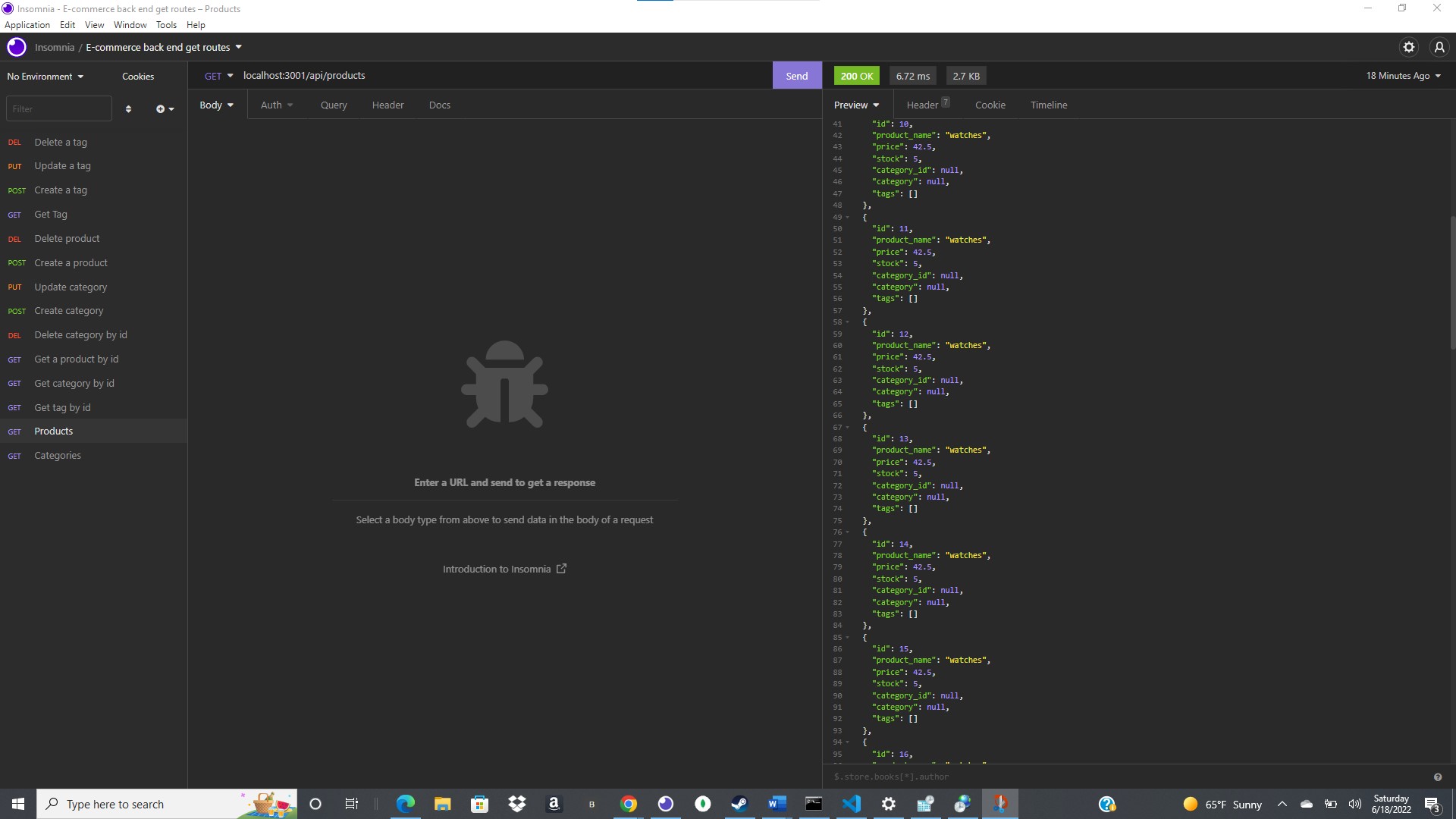Open Insomnia settings gear icon
Viewport: 1456px width, 819px height.
point(1408,47)
